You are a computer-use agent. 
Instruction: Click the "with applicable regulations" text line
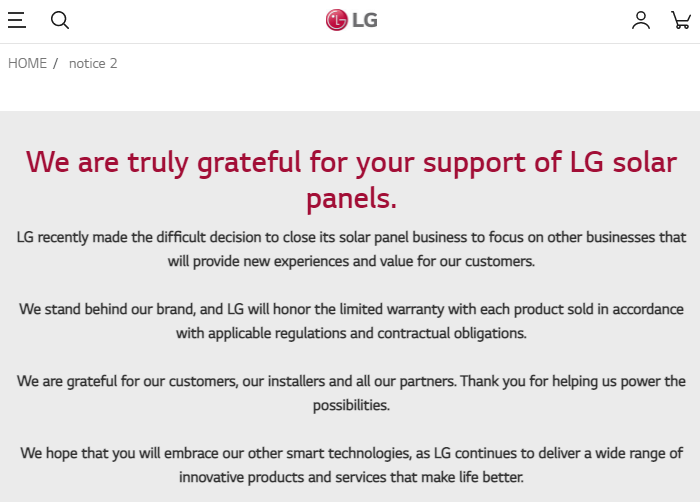351,333
